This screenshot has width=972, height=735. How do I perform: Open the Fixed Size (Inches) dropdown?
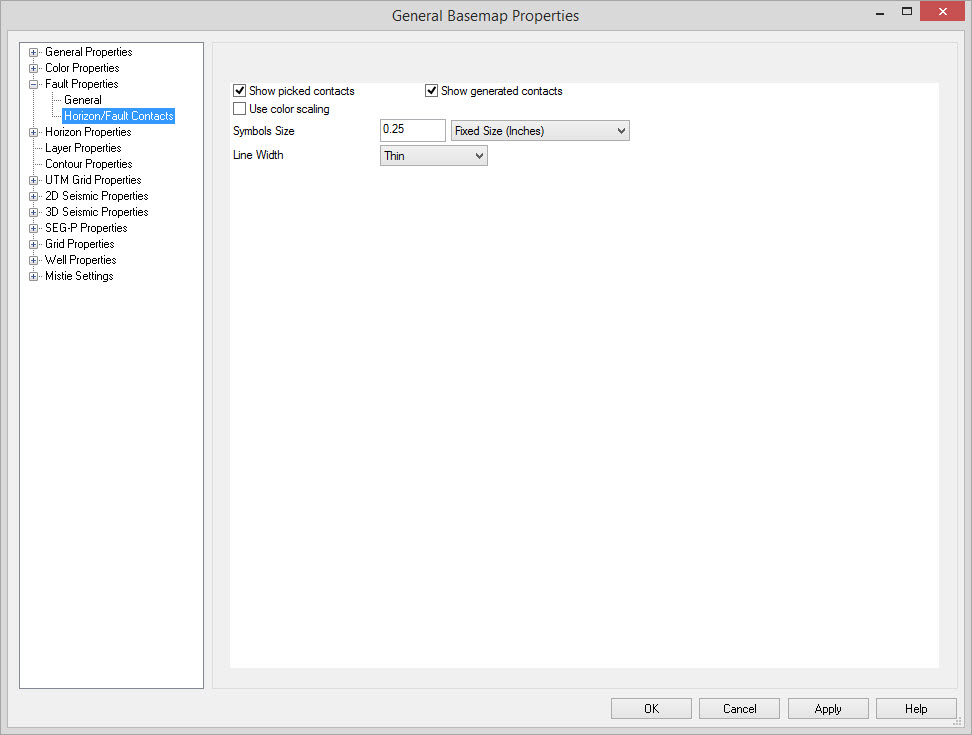[x=540, y=131]
